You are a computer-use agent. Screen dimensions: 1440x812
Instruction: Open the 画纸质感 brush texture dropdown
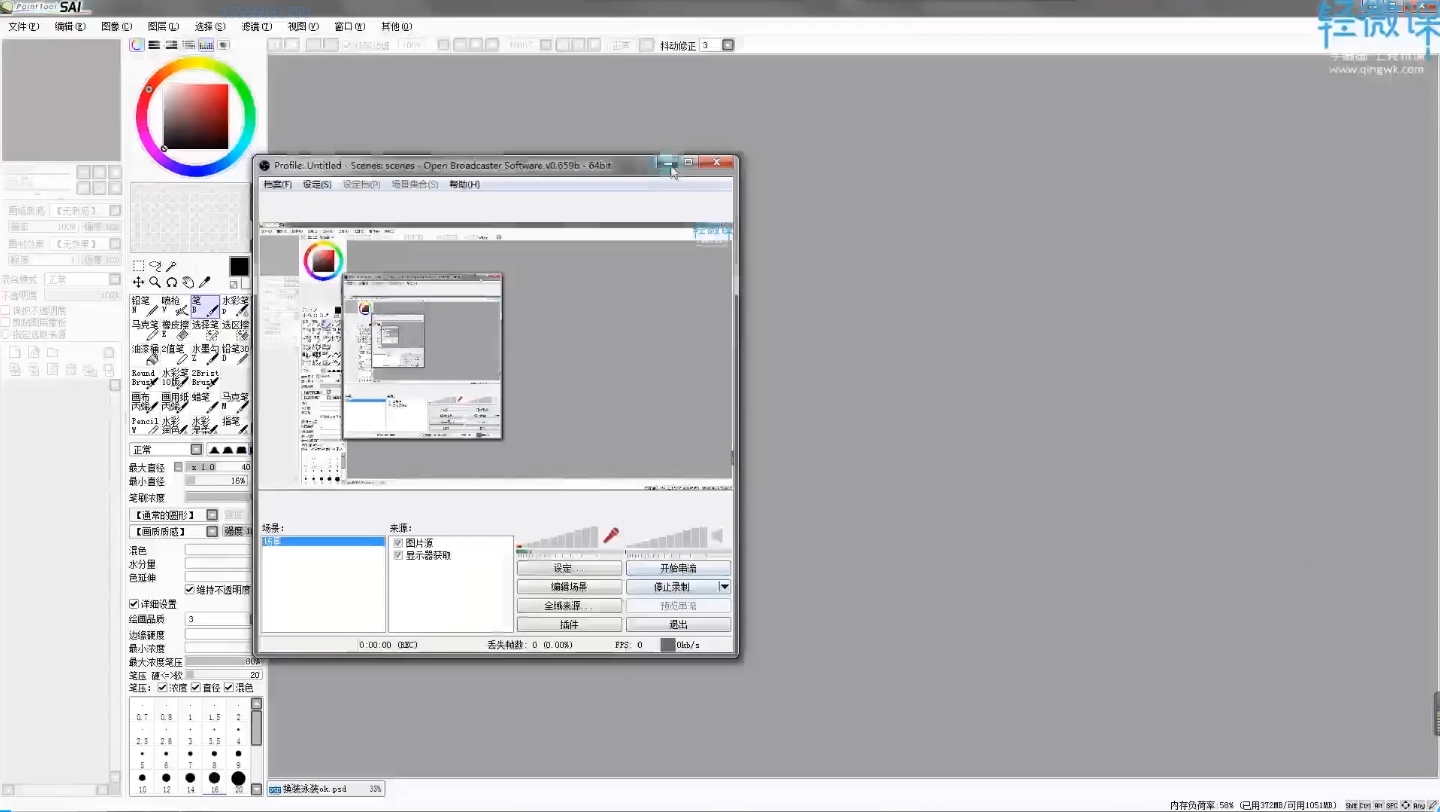pos(174,531)
